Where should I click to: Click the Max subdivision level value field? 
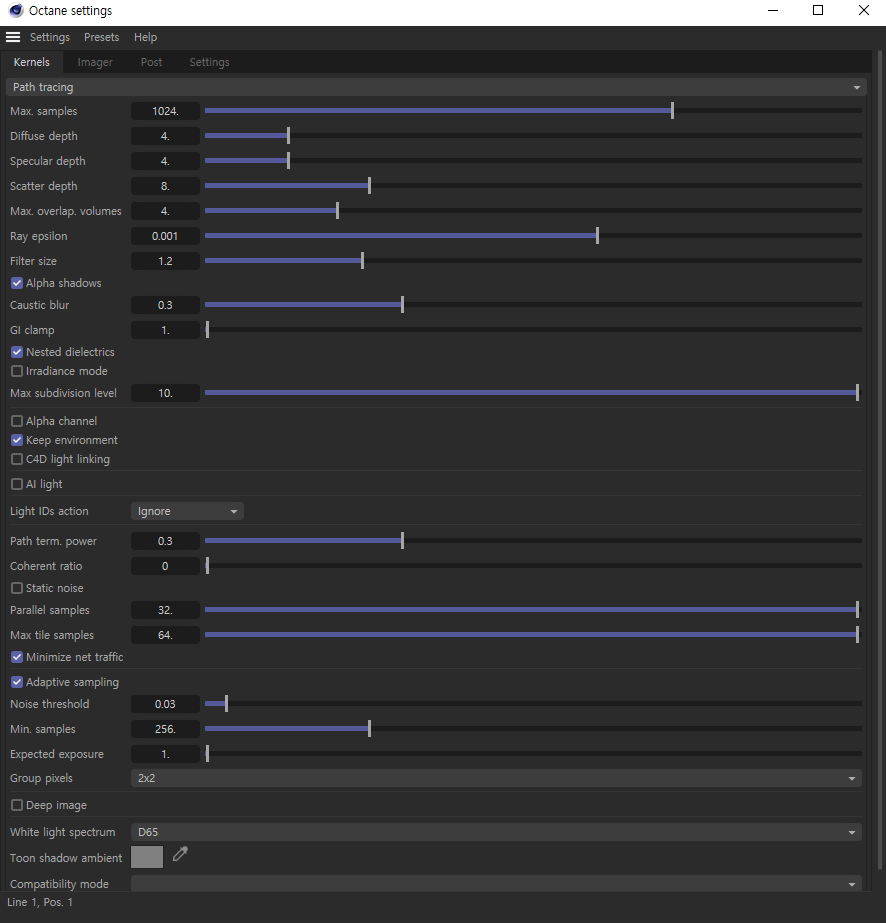[x=165, y=393]
